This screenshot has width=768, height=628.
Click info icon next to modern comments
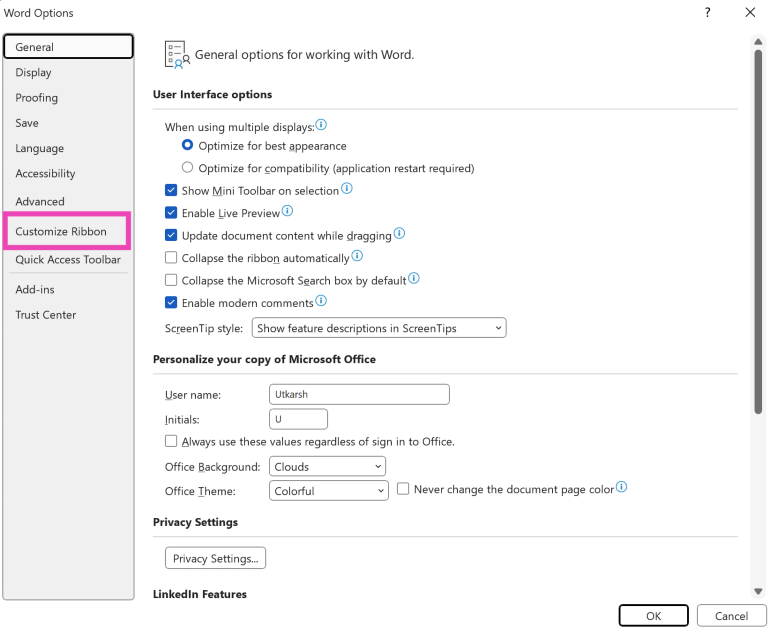pos(321,300)
